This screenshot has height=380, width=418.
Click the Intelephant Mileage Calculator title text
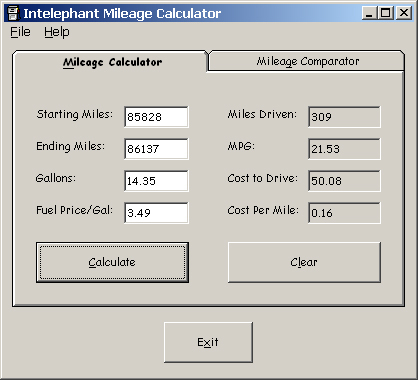pyautogui.click(x=122, y=14)
